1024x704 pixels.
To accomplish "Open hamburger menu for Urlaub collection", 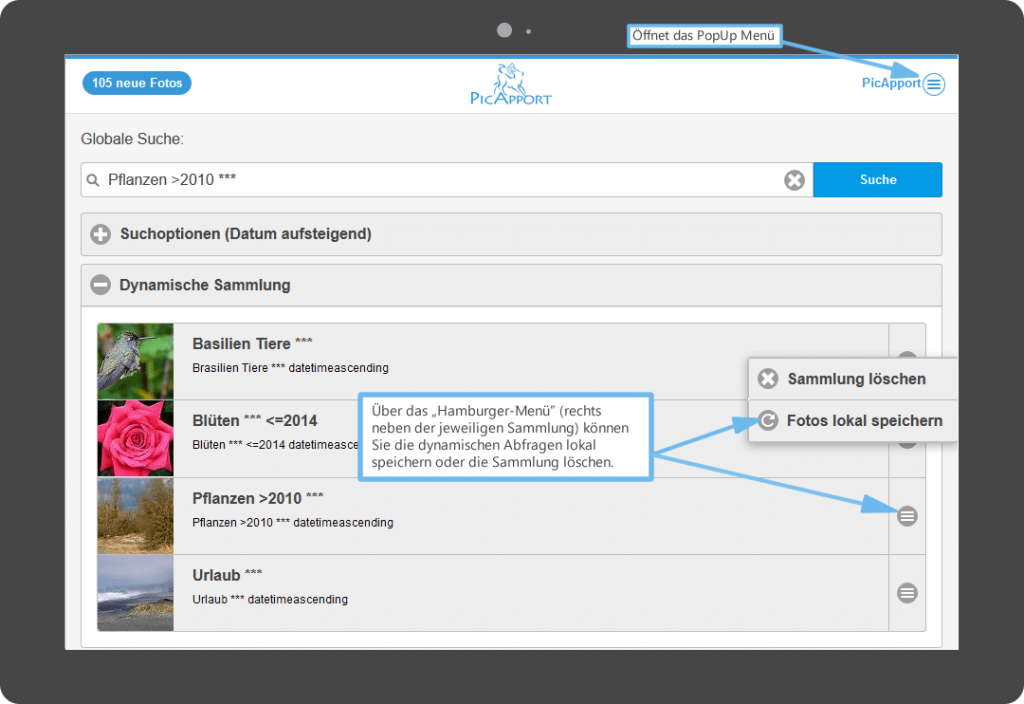I will 907,593.
